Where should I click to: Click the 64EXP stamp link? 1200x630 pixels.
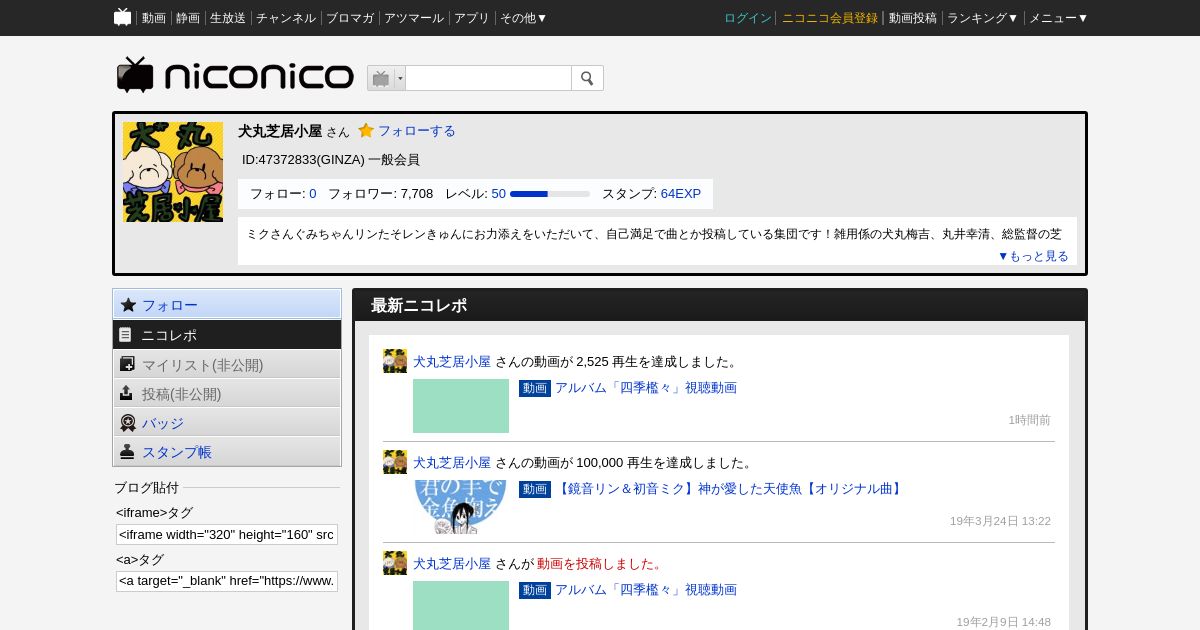(x=681, y=194)
